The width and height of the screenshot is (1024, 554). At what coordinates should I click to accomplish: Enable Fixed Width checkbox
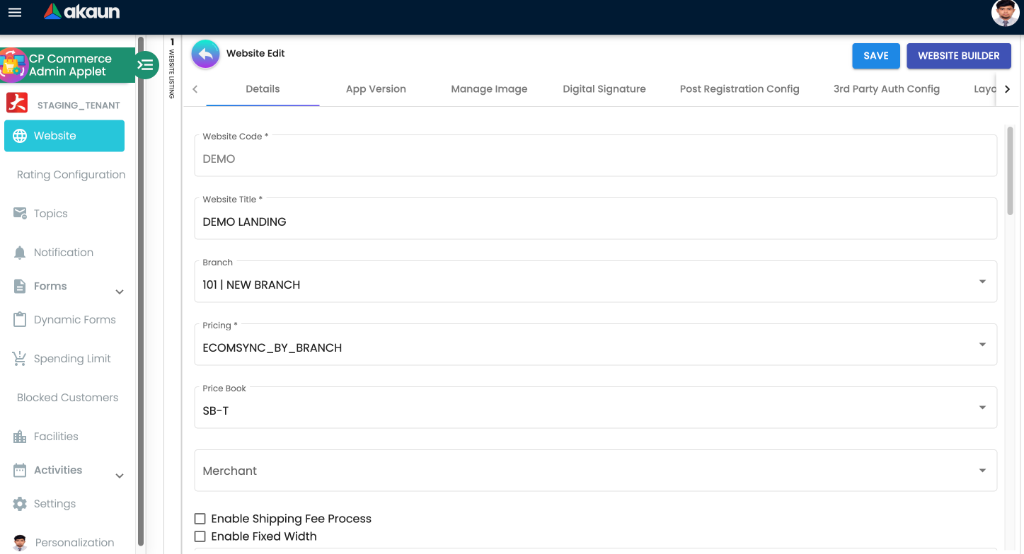[x=200, y=536]
